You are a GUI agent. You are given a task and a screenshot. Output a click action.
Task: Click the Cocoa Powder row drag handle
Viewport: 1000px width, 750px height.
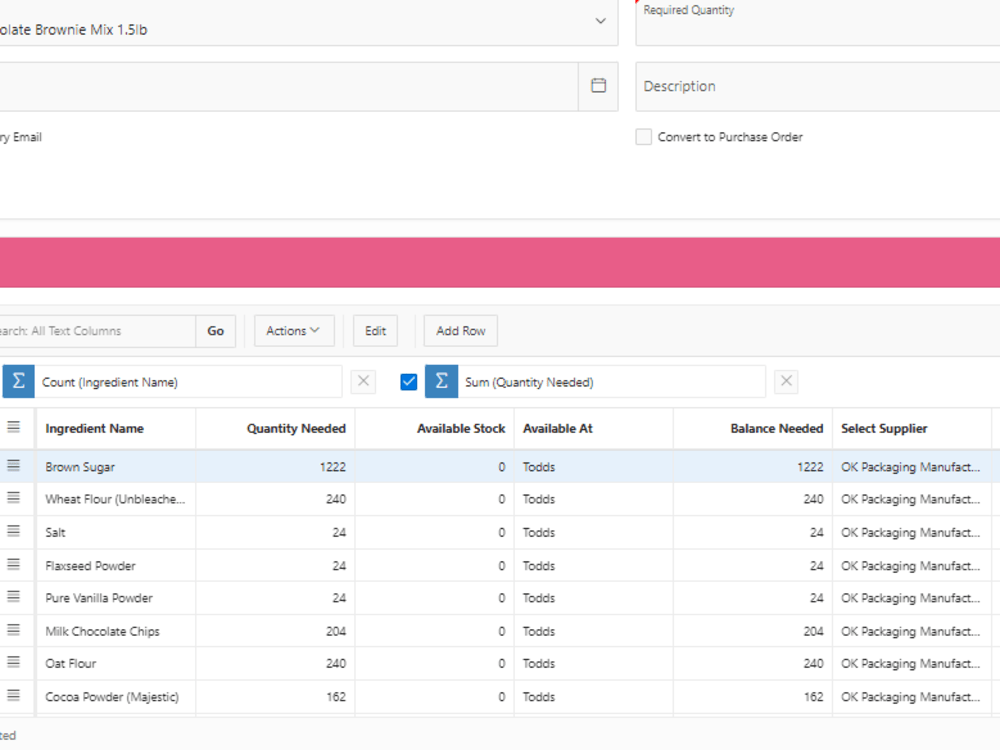point(16,696)
